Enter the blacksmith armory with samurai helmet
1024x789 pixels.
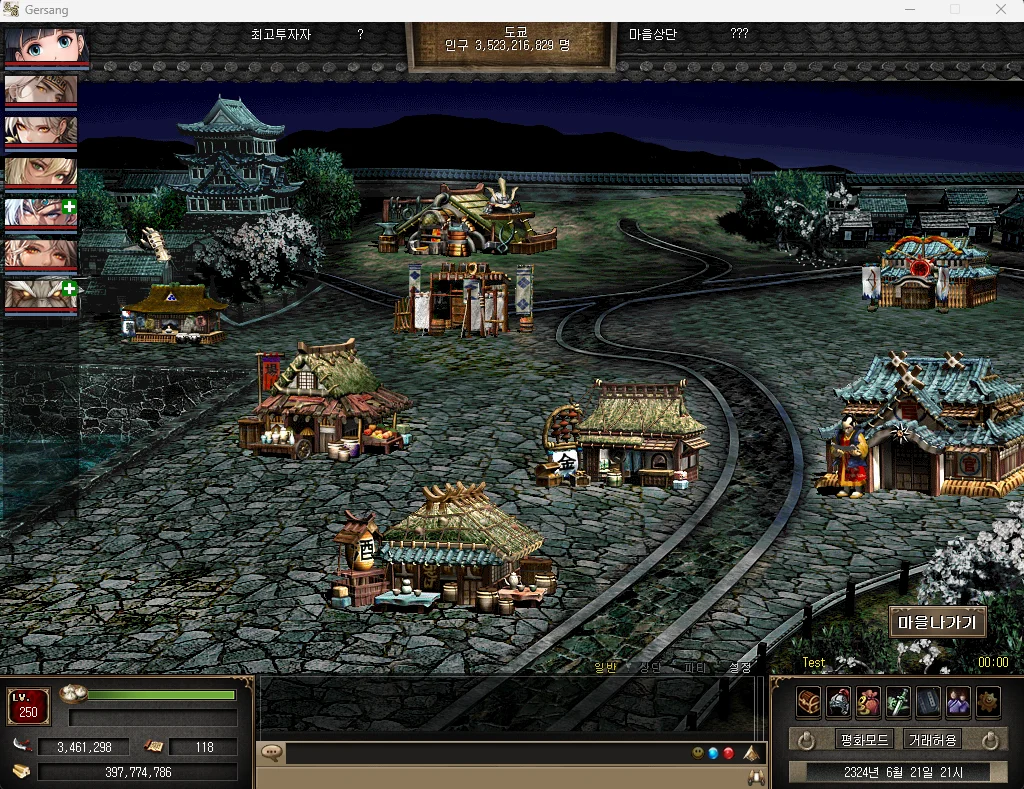coord(467,219)
